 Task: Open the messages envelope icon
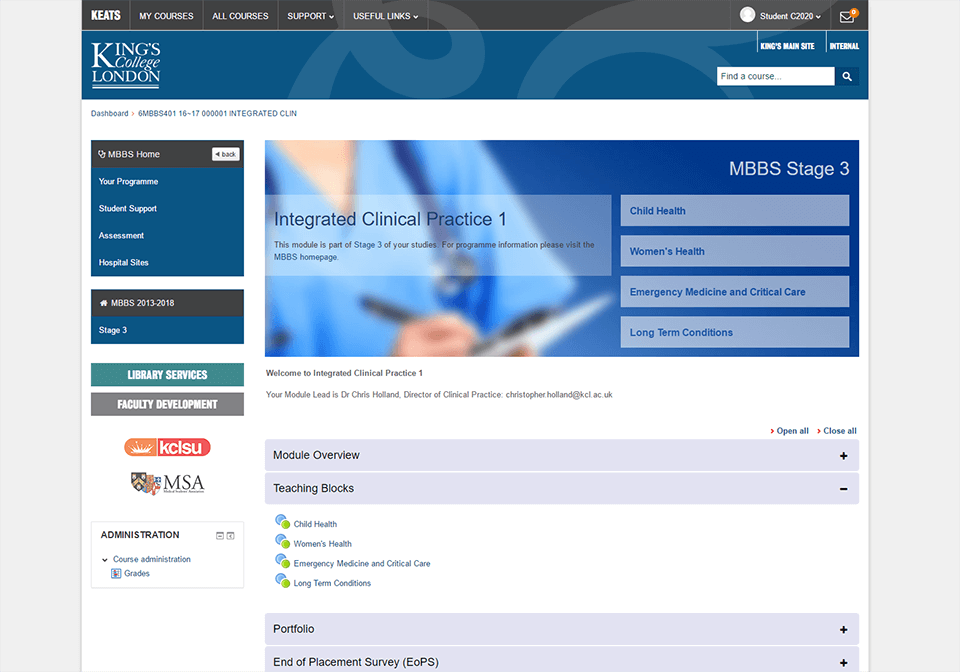point(847,17)
